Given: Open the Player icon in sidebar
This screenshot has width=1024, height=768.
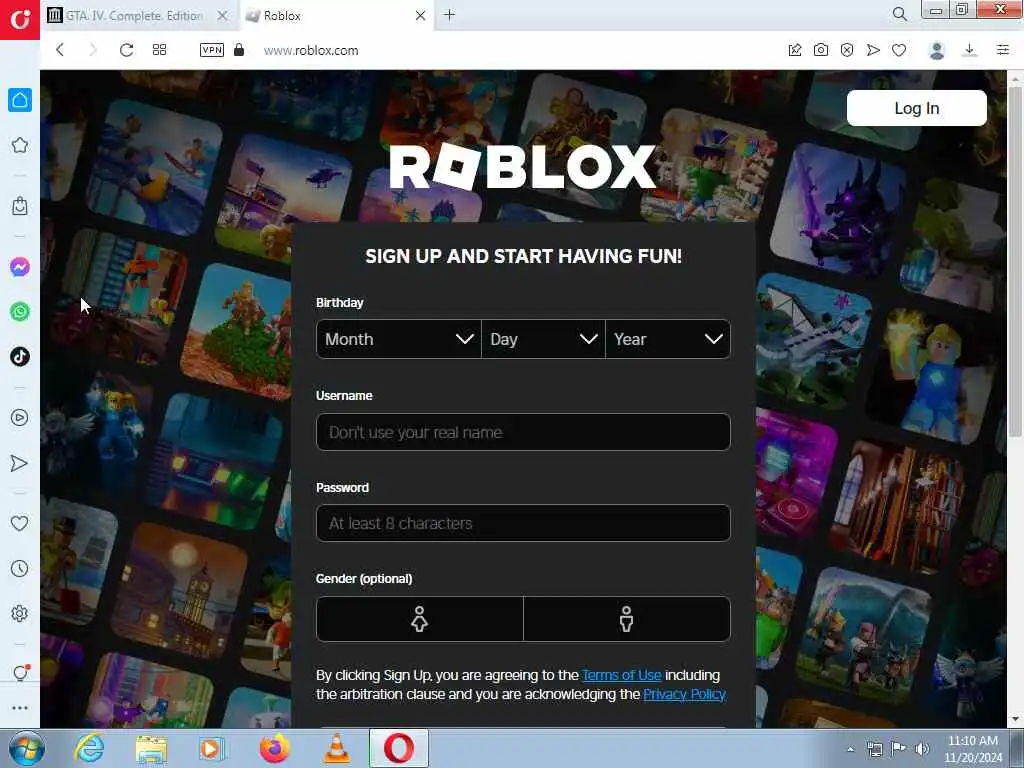Looking at the screenshot, I should tap(20, 418).
